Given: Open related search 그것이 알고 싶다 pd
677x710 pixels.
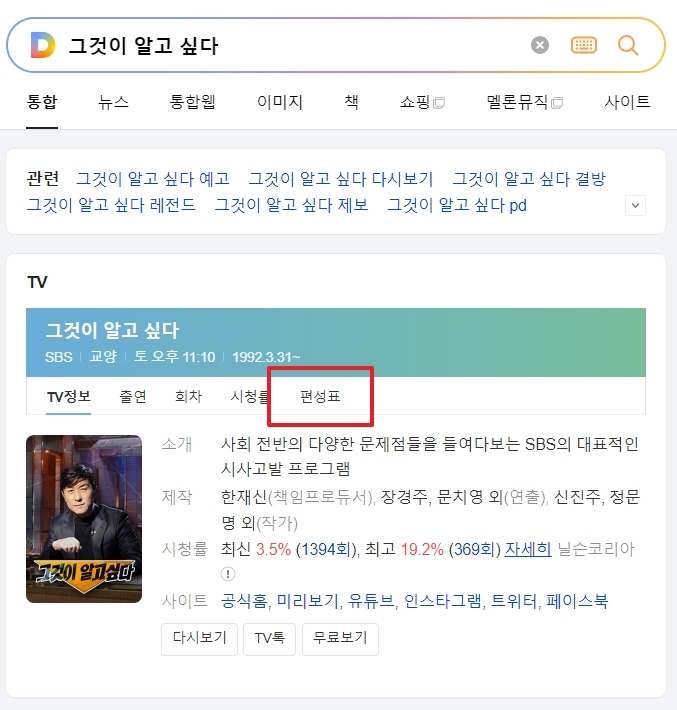Looking at the screenshot, I should point(457,205).
